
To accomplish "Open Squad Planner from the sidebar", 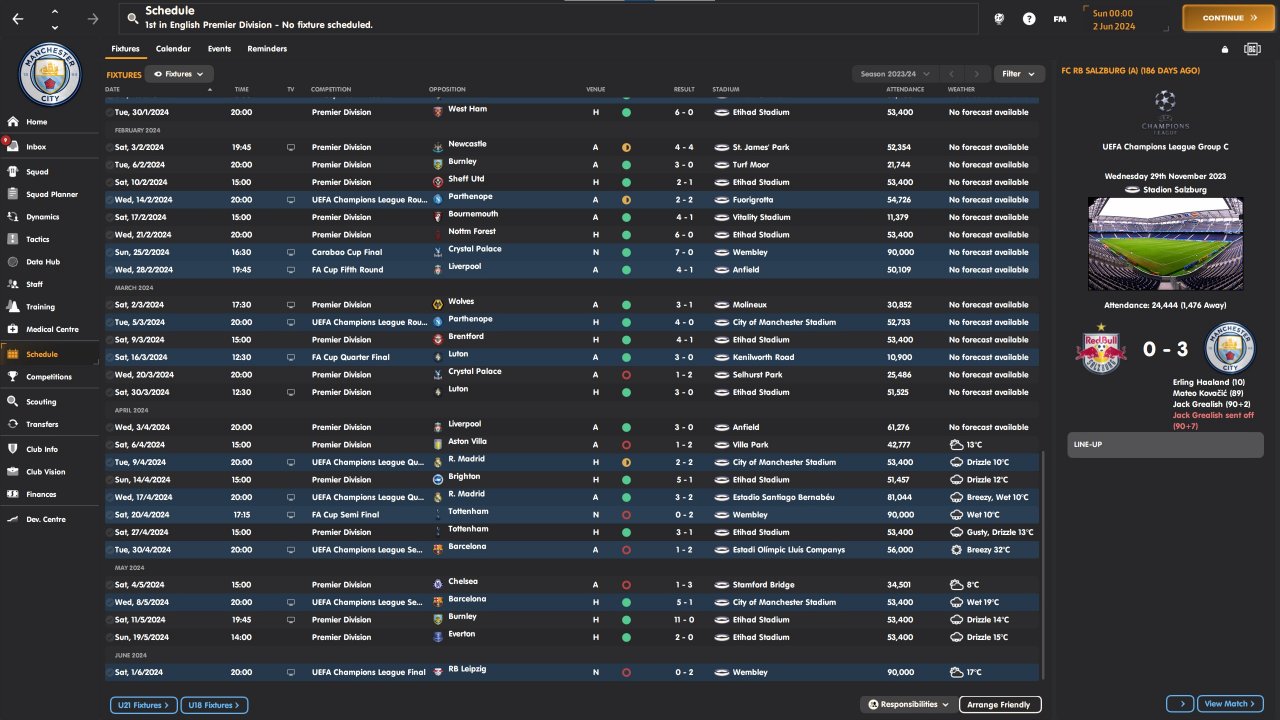I will point(50,194).
